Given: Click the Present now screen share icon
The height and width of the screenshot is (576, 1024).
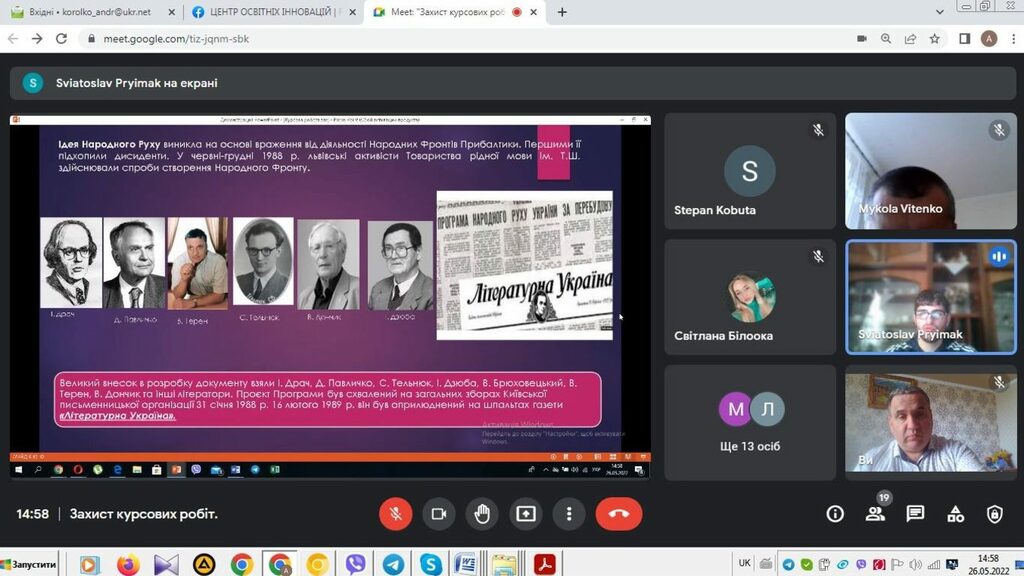Looking at the screenshot, I should (525, 514).
